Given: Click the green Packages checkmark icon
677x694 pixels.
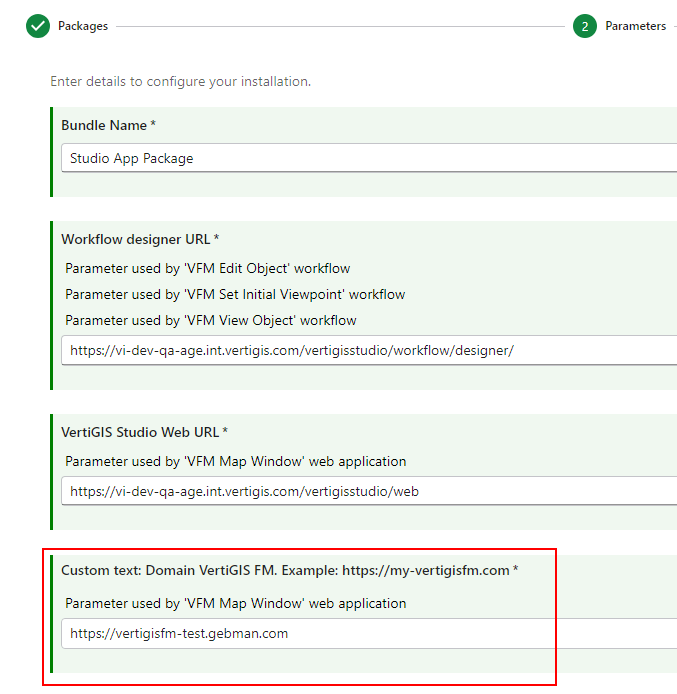Looking at the screenshot, I should (x=38, y=26).
